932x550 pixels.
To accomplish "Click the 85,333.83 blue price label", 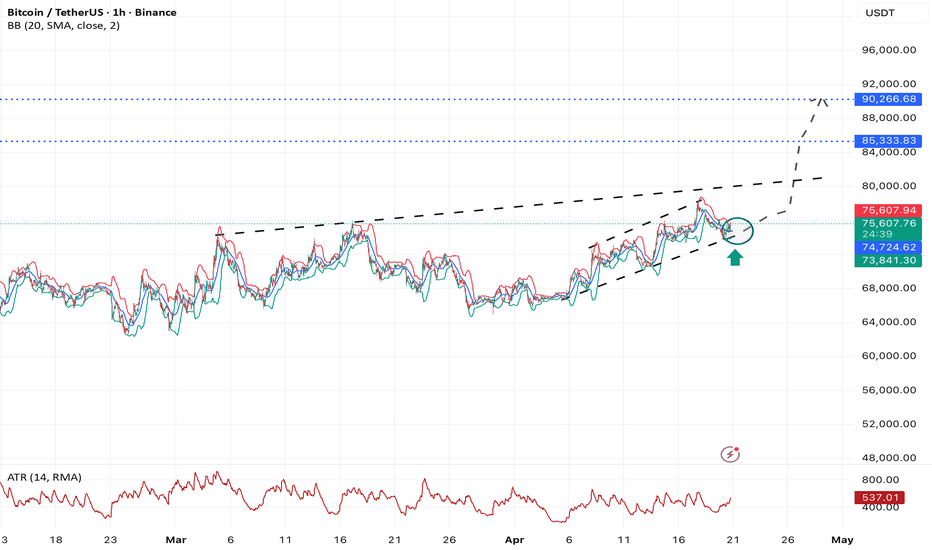I will (x=888, y=141).
